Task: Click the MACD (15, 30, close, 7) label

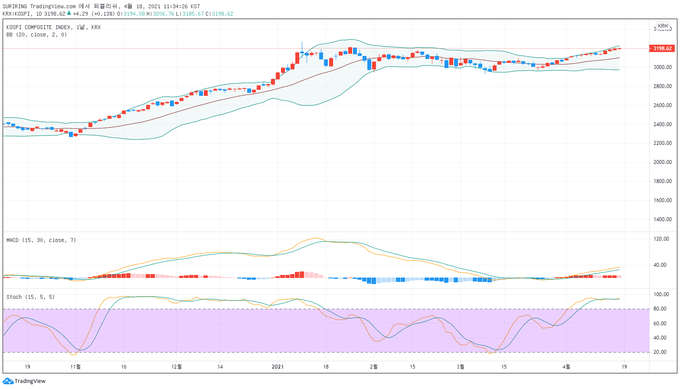Action: click(x=41, y=240)
